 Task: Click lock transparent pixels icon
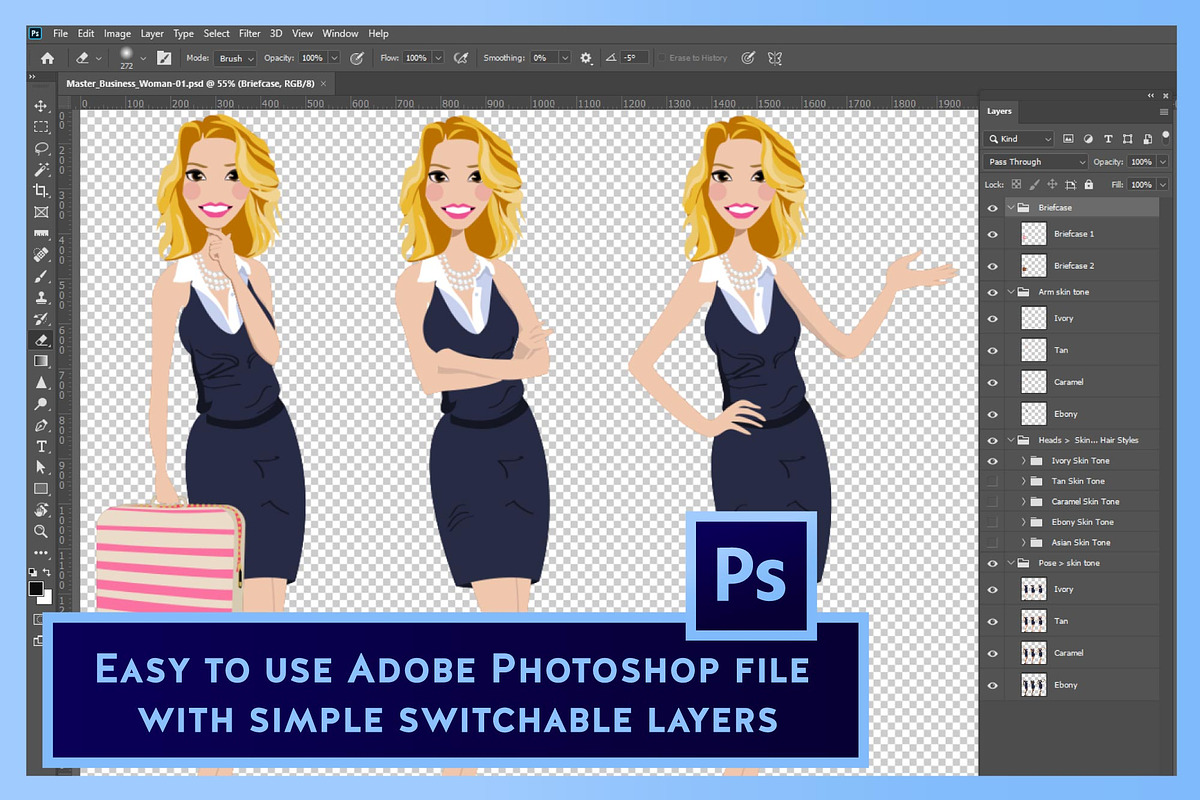point(1016,185)
